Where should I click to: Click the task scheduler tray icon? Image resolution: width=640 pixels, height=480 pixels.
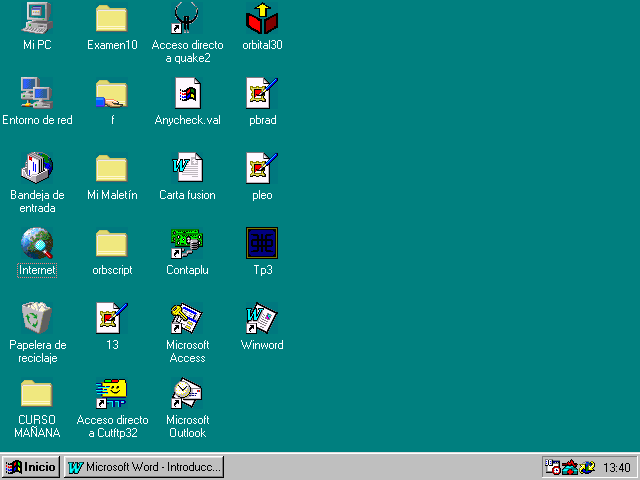click(x=553, y=467)
